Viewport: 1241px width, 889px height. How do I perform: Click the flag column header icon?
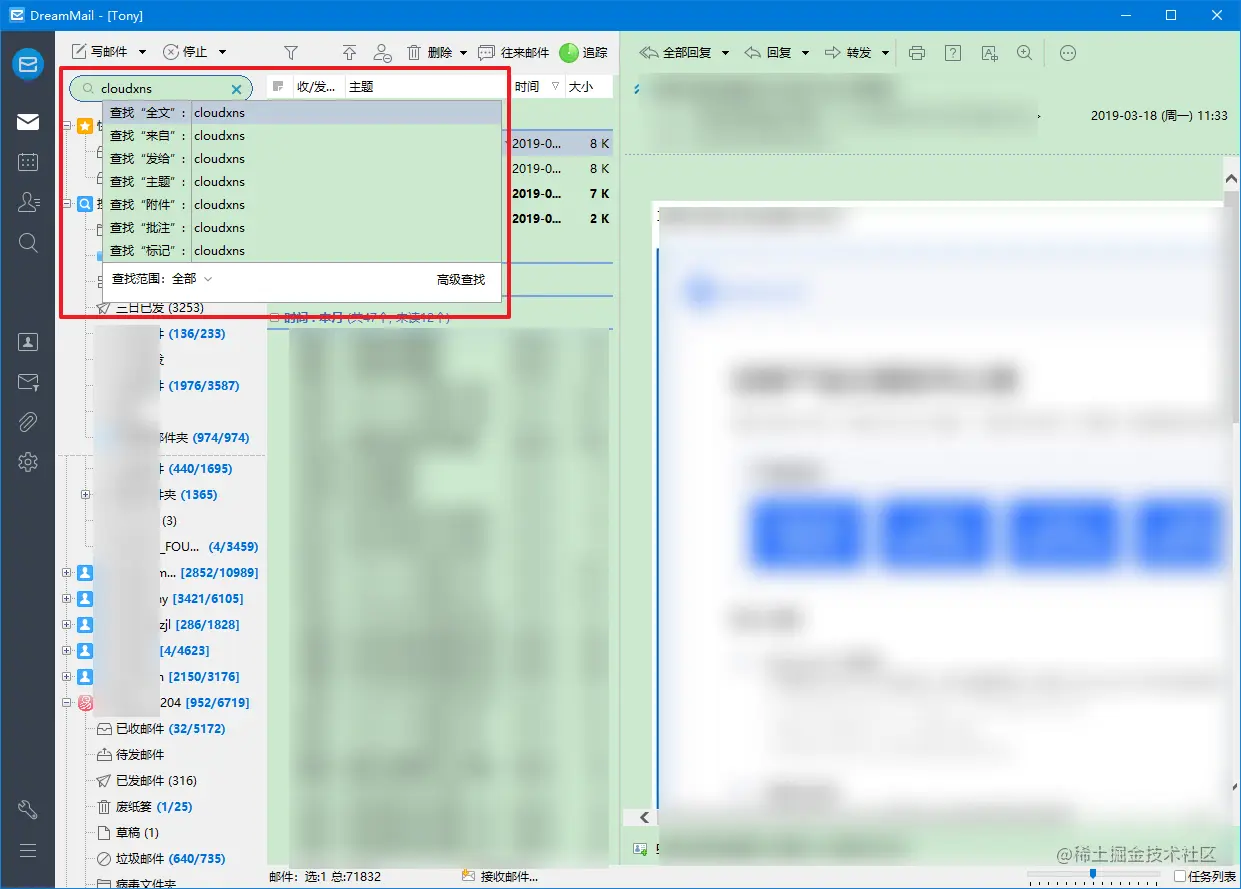[278, 87]
